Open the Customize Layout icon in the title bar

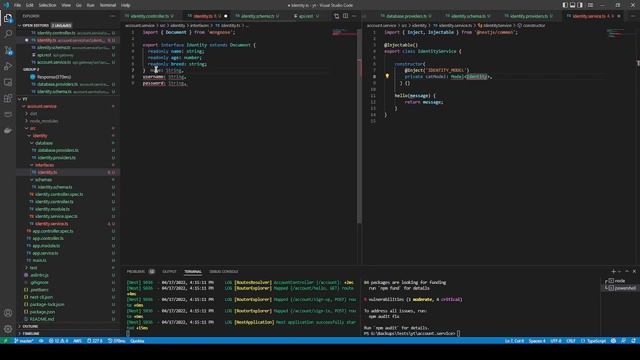pos(590,5)
